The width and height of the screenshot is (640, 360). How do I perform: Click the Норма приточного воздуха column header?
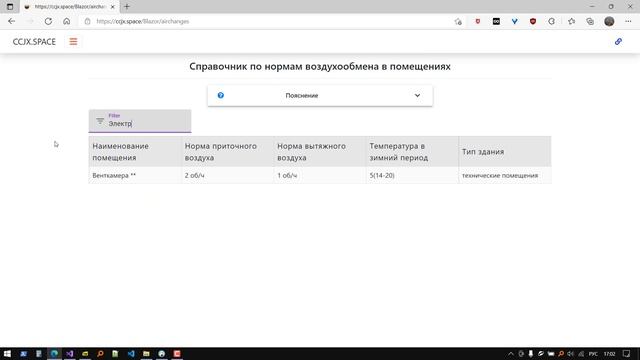pyautogui.click(x=227, y=152)
